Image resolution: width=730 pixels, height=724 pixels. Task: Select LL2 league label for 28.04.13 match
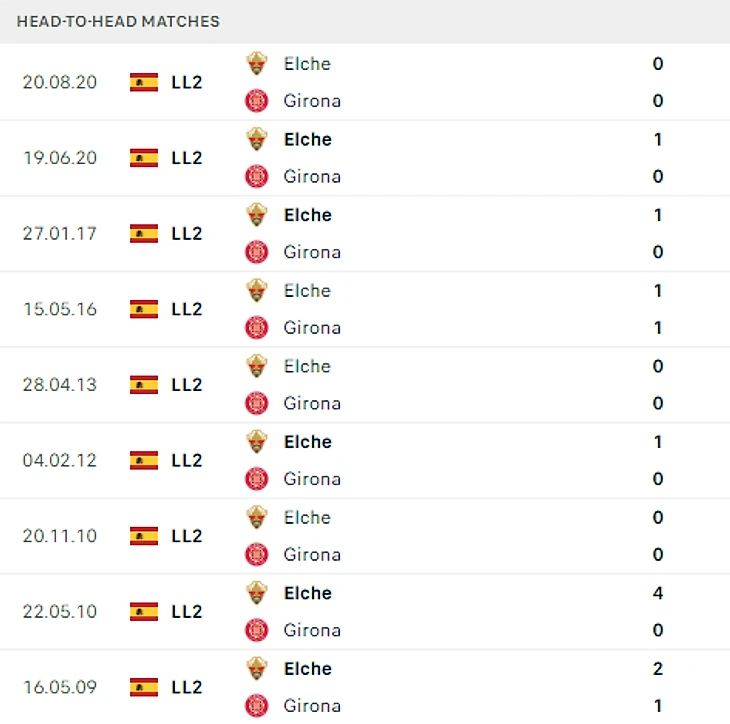coord(187,385)
